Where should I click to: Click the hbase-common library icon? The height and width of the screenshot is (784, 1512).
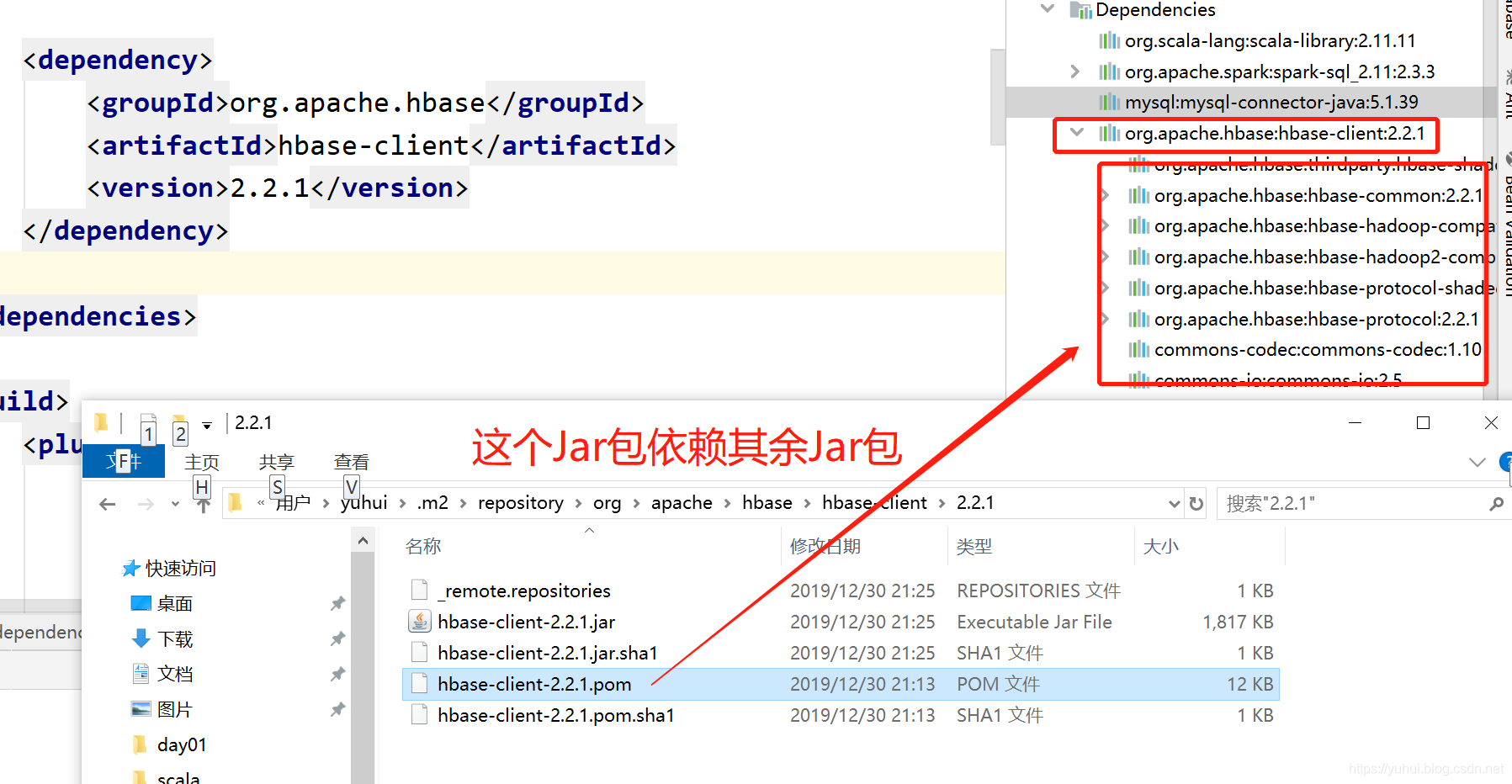point(1139,195)
